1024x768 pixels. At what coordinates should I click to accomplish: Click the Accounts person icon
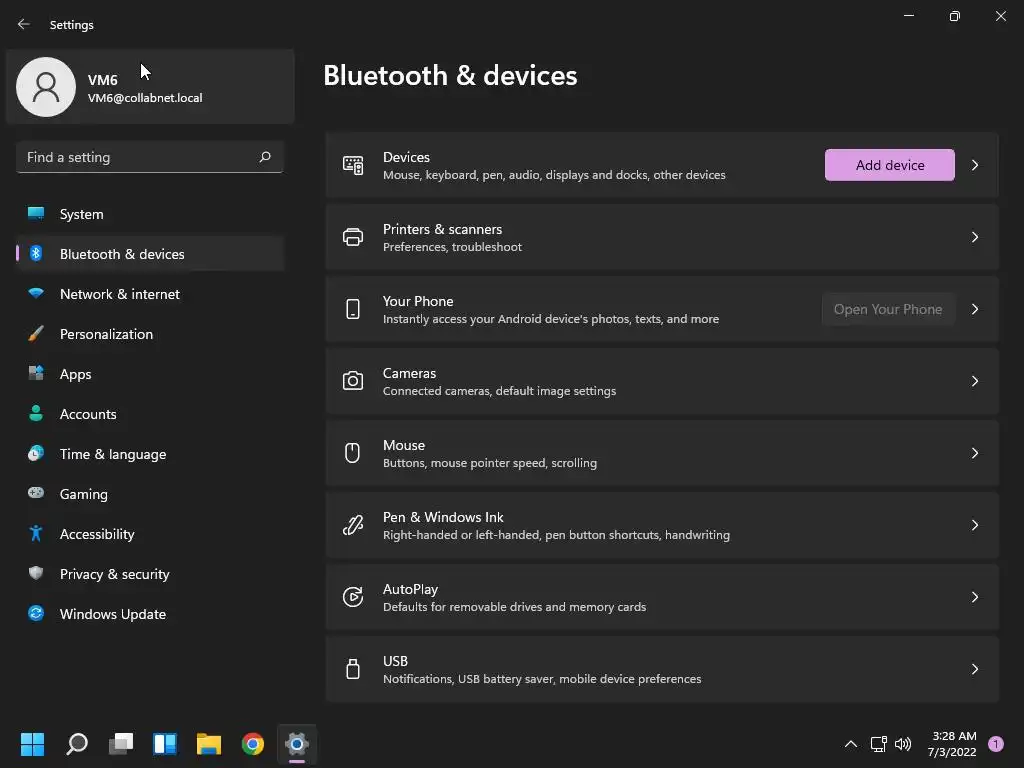(x=36, y=413)
